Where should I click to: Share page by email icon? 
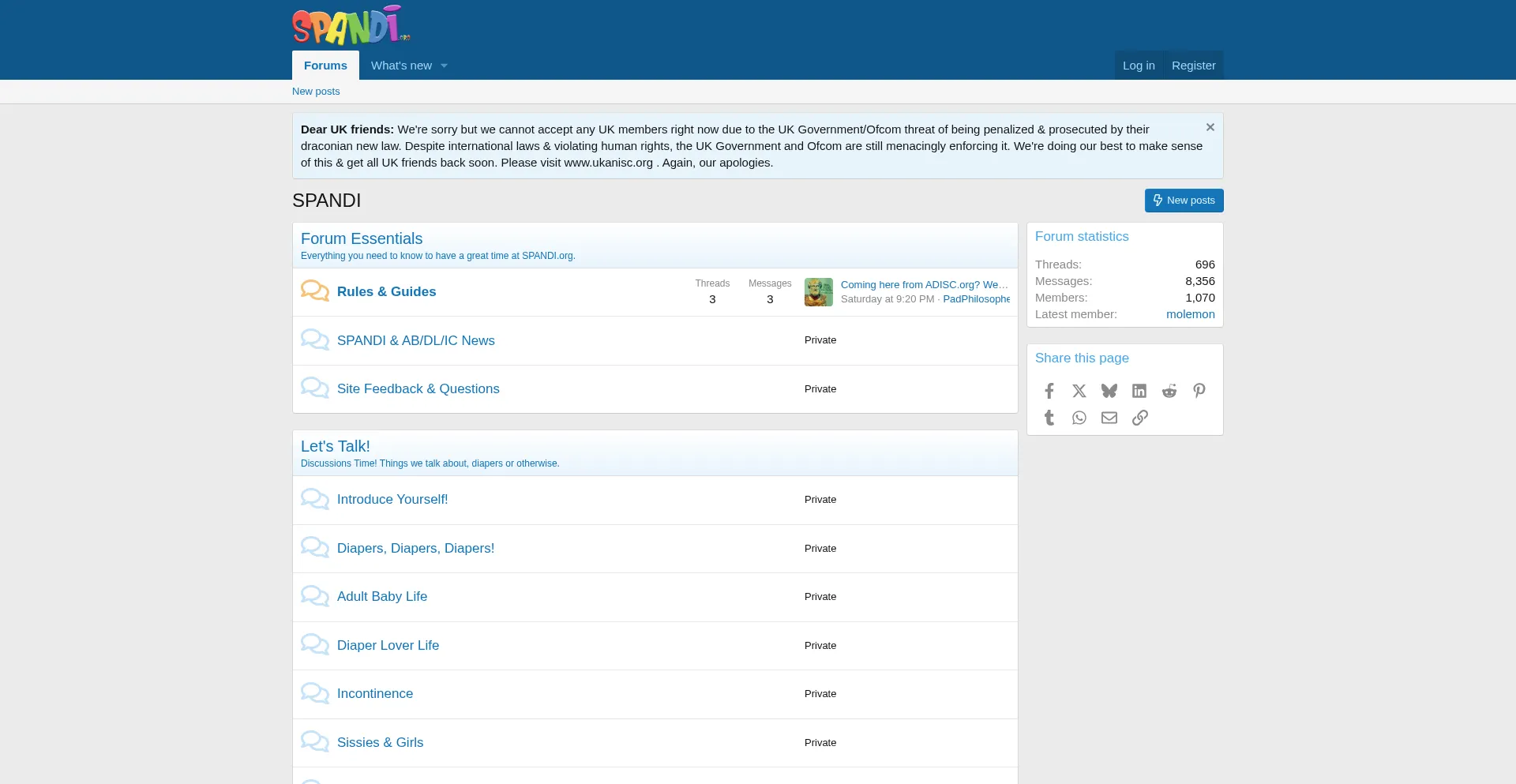point(1109,418)
